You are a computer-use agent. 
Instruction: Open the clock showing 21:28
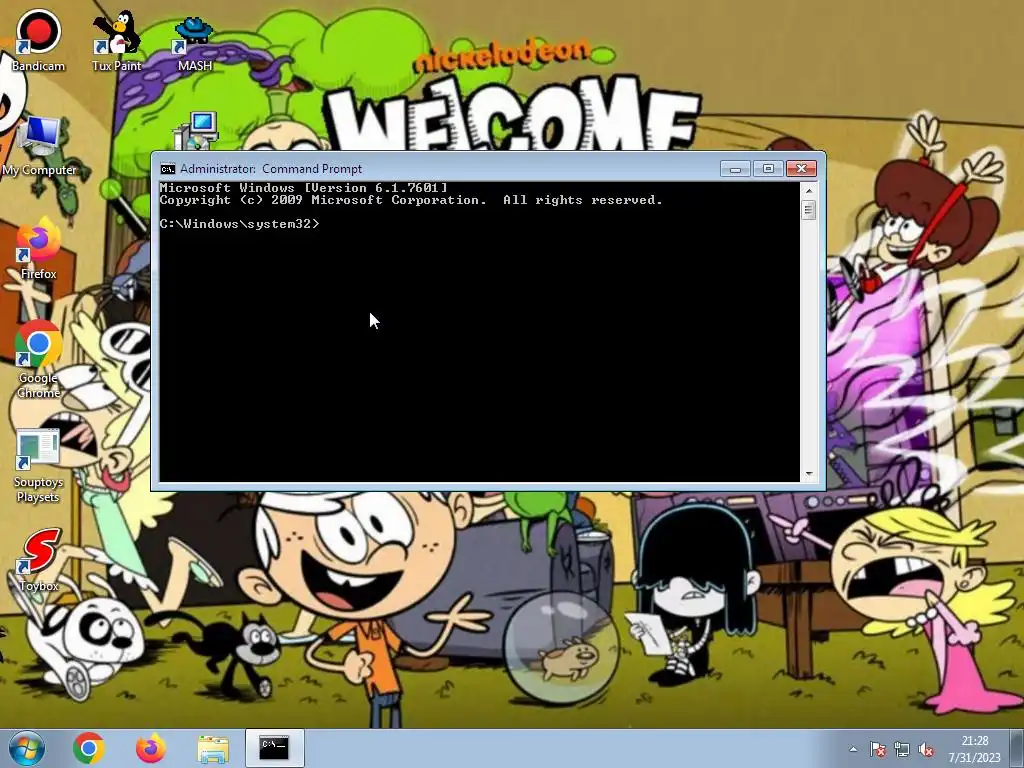click(974, 741)
